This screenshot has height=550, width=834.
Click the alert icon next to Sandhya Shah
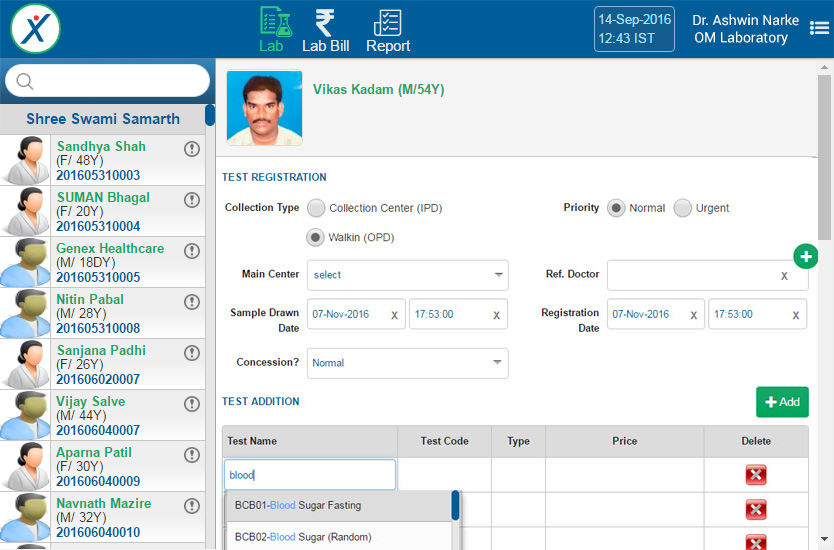point(192,149)
